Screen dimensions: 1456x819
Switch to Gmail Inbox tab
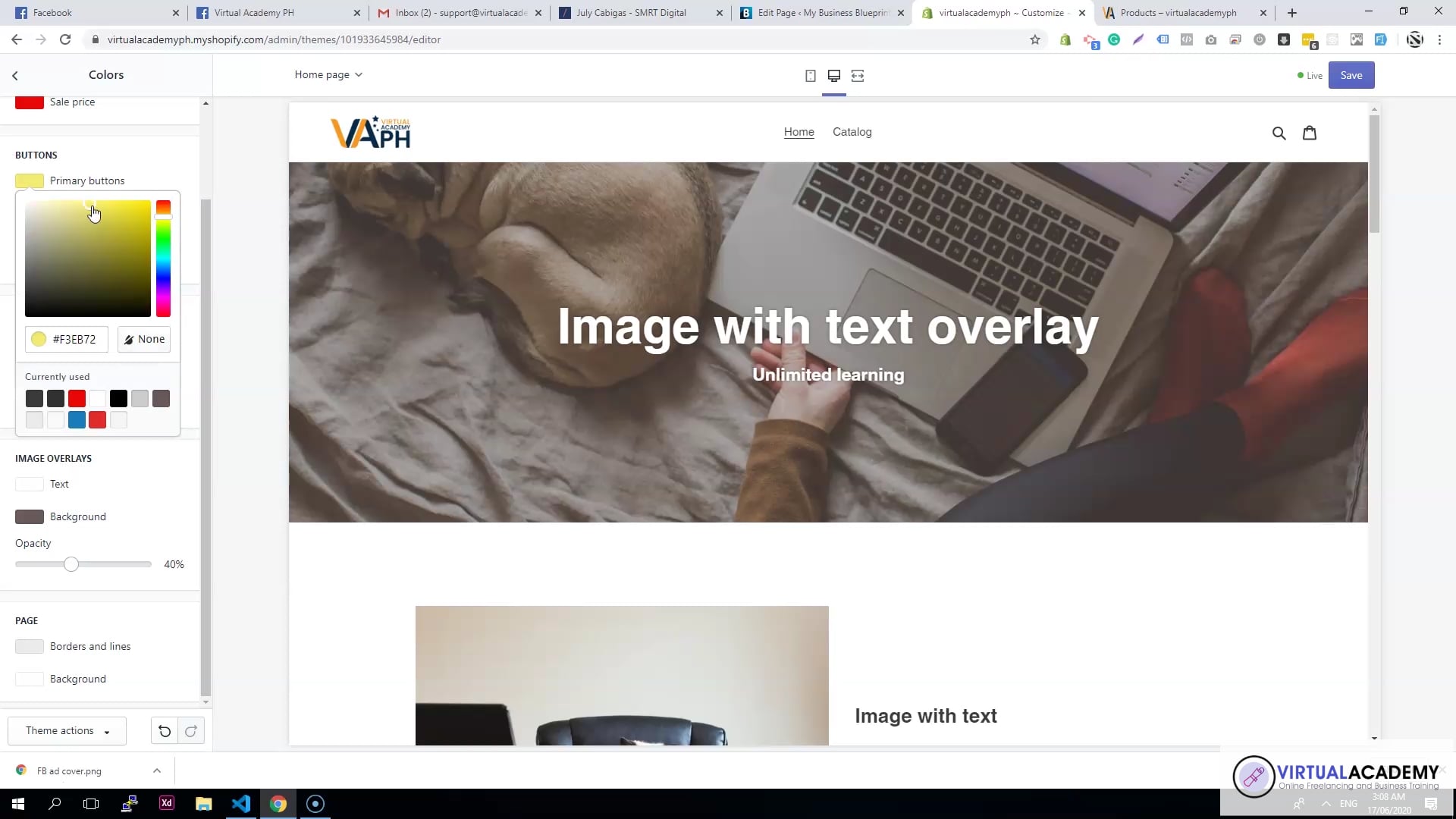pos(460,13)
